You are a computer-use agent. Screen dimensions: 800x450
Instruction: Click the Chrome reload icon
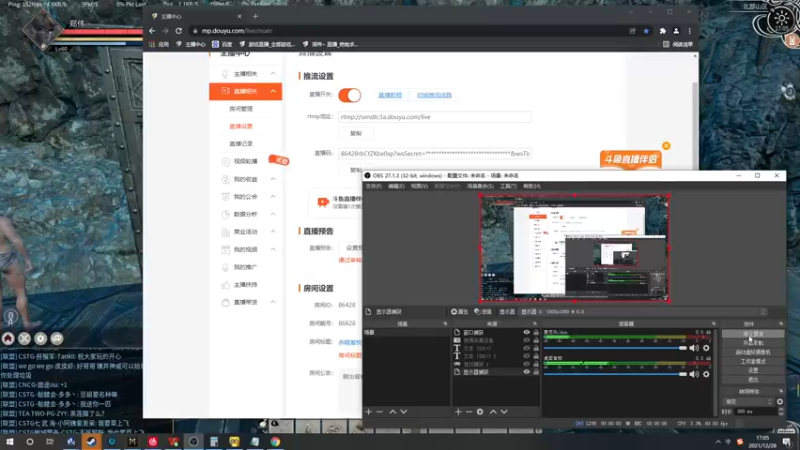[x=179, y=31]
